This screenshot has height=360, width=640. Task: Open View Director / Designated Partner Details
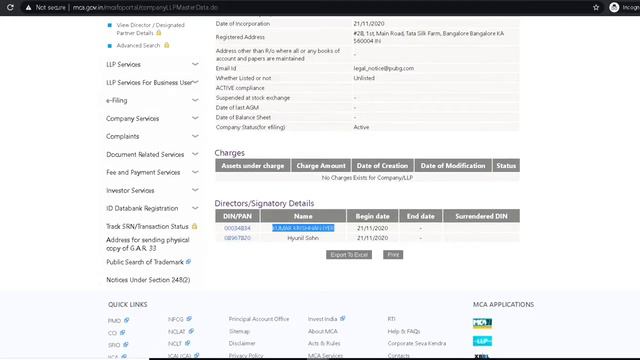(x=150, y=29)
